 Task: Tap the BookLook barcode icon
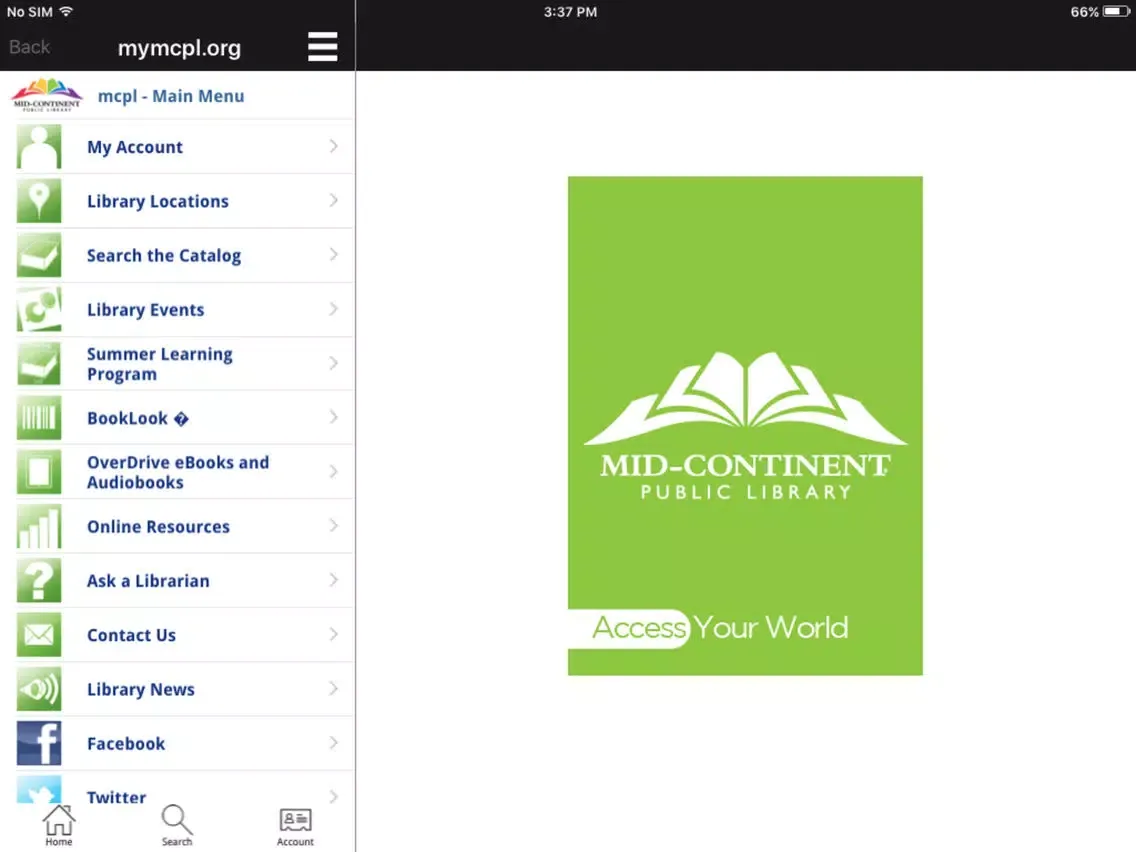39,418
